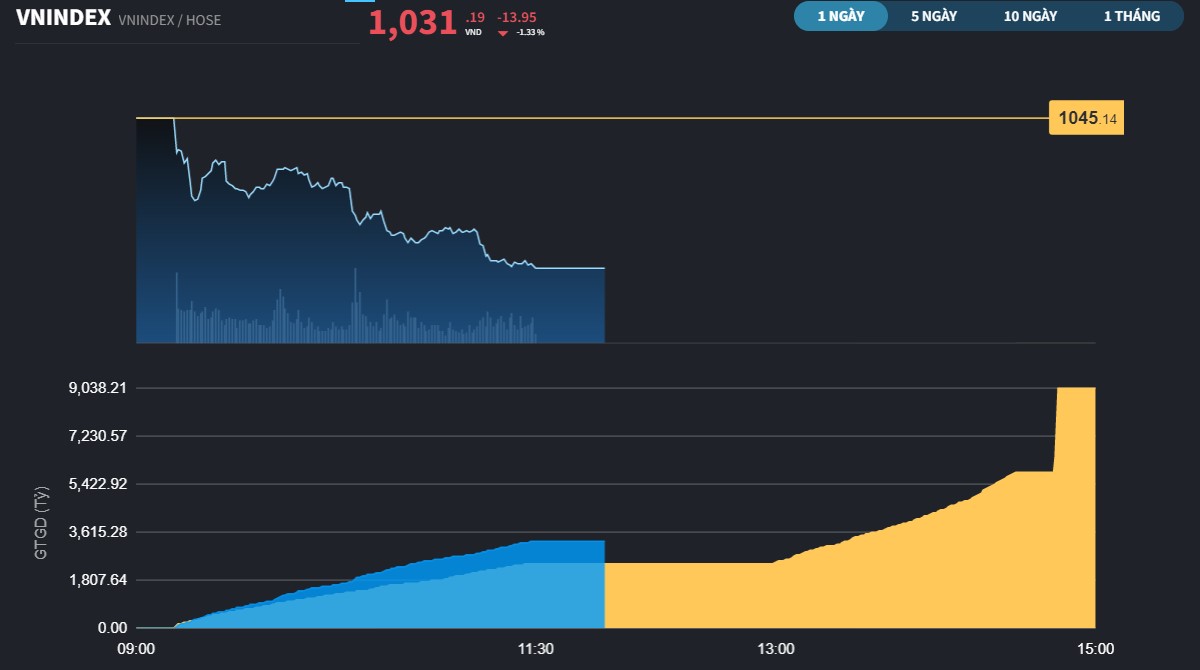Click the -13.95 point change value
Image resolution: width=1200 pixels, height=670 pixels.
click(x=517, y=17)
